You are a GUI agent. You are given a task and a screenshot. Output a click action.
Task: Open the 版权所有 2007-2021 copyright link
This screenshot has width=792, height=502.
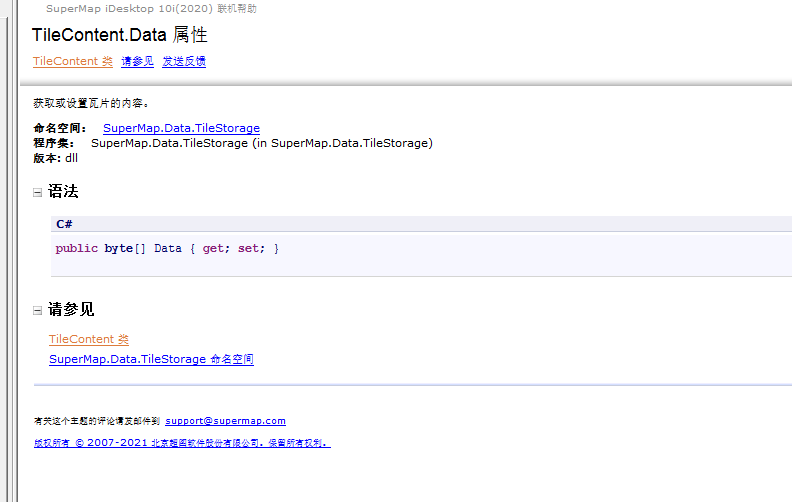click(x=182, y=443)
